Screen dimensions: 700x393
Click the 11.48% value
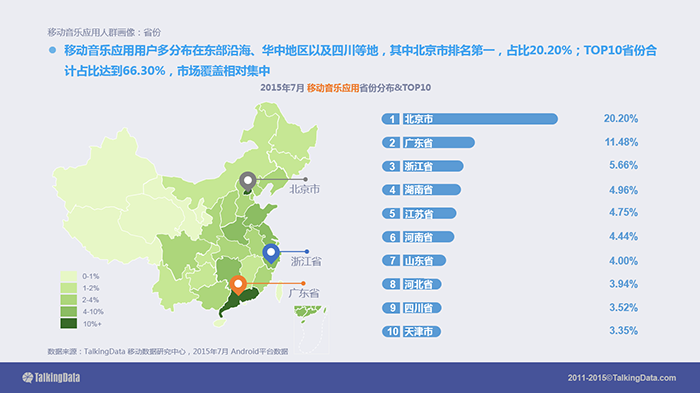pyautogui.click(x=621, y=142)
